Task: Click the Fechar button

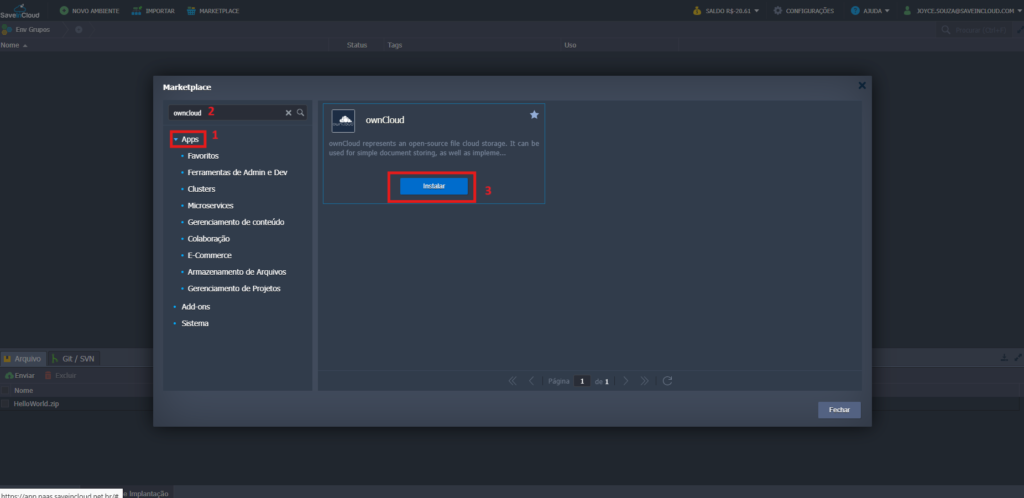Action: pyautogui.click(x=839, y=410)
